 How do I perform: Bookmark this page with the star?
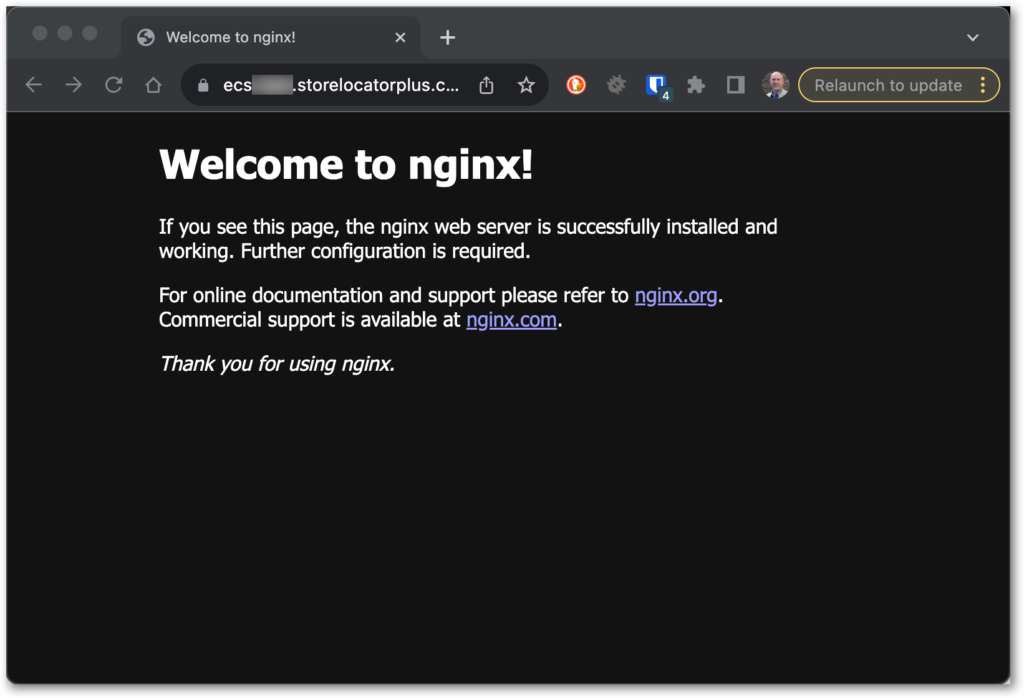526,86
